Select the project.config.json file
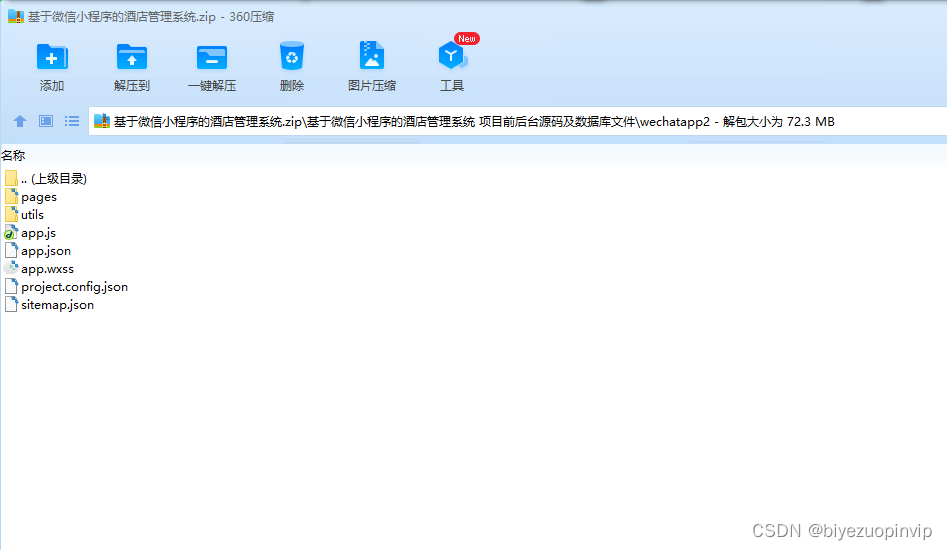The width and height of the screenshot is (947, 550). coord(66,287)
